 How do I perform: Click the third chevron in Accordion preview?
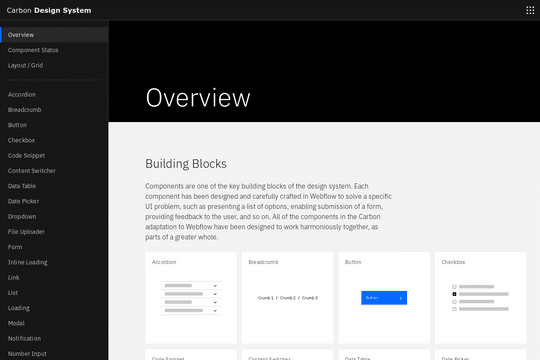215,302
